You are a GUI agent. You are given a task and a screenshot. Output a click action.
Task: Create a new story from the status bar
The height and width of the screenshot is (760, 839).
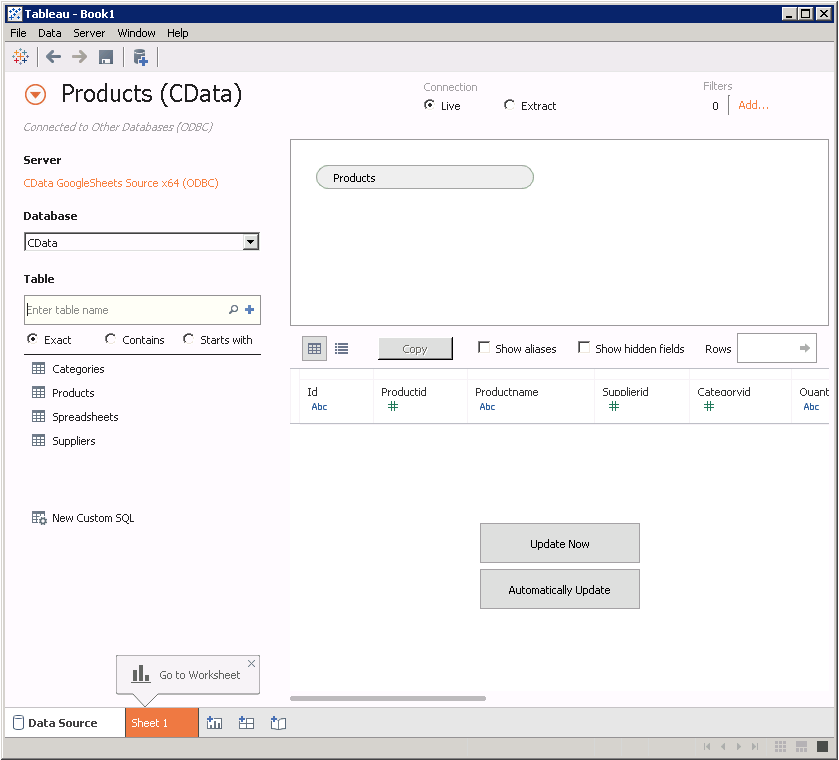(278, 722)
